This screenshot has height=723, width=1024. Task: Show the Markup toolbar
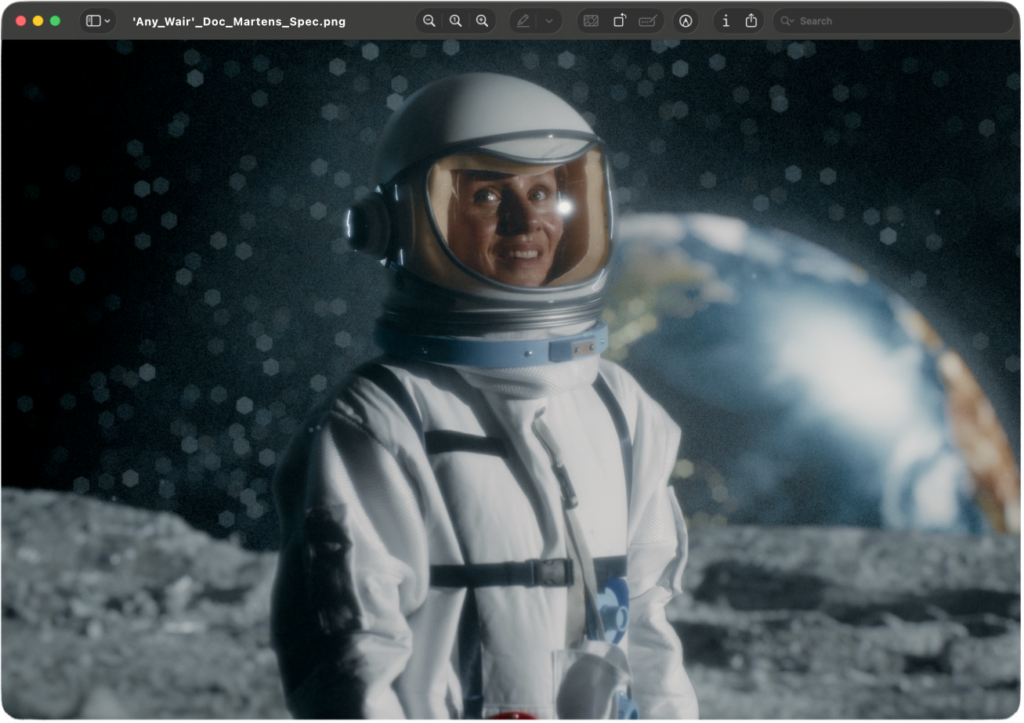tap(686, 21)
